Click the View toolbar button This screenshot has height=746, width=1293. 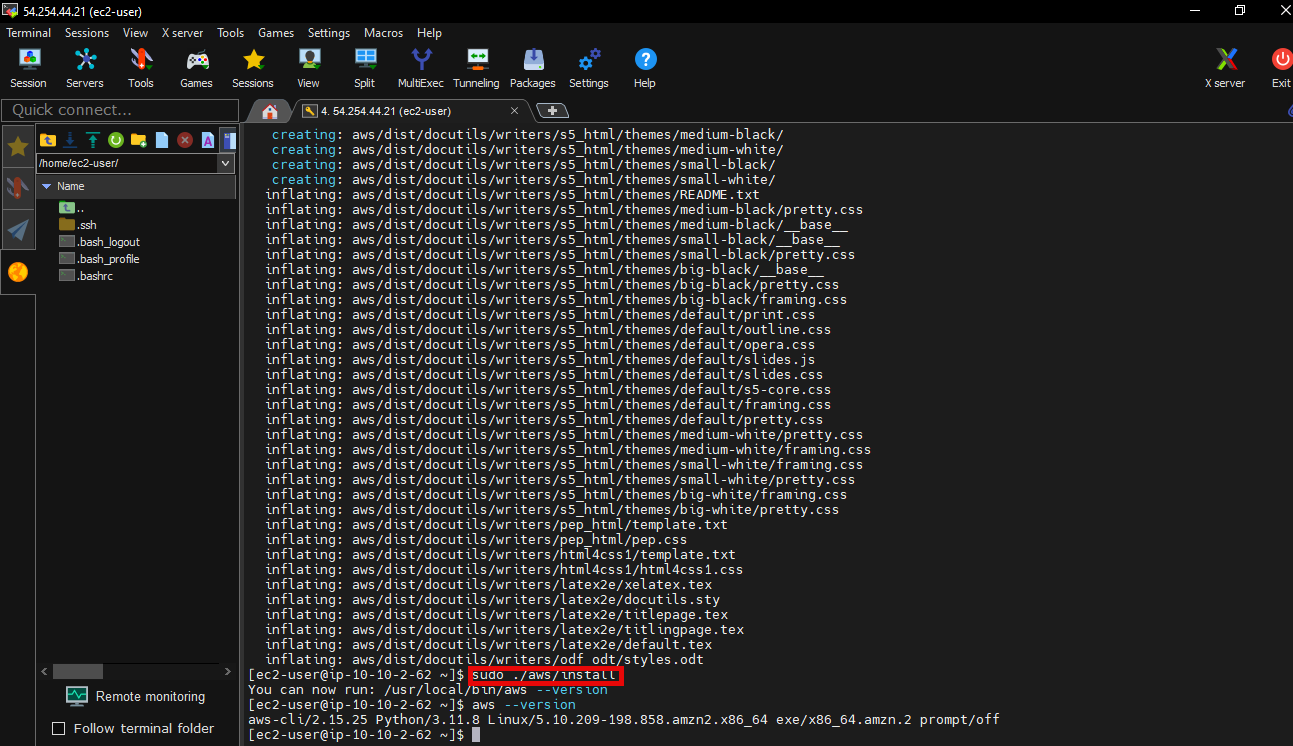309,68
